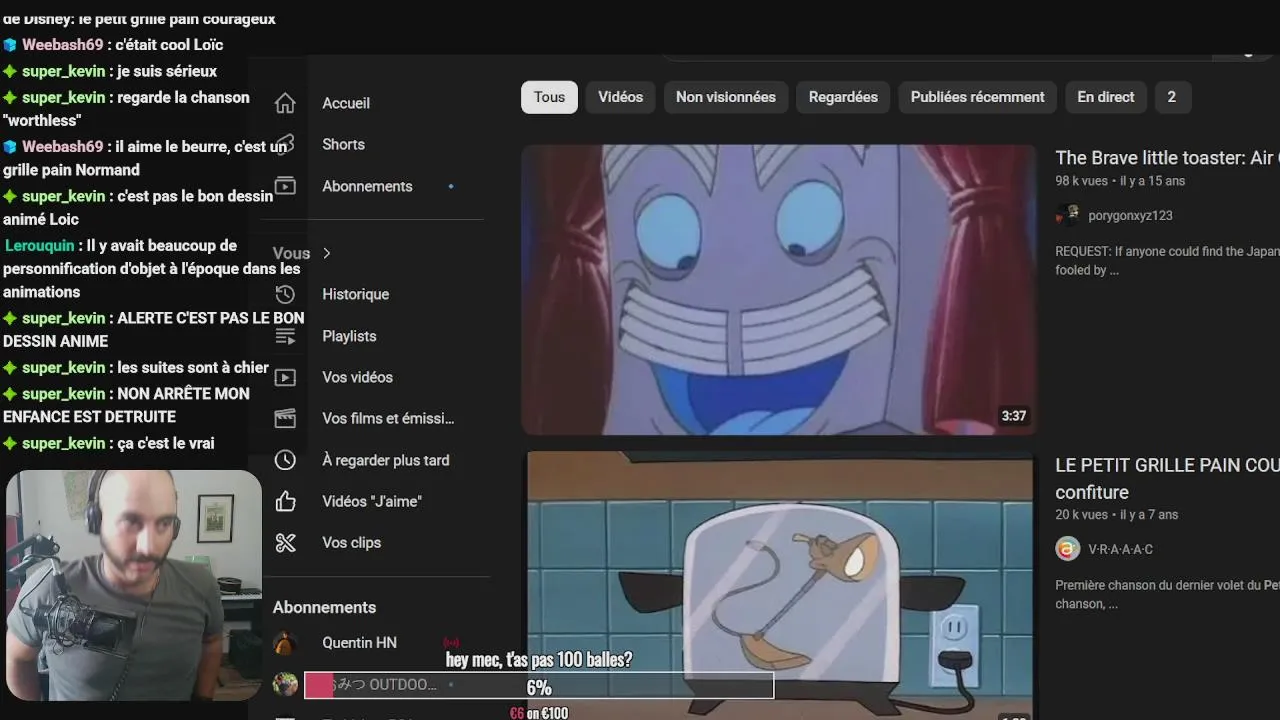Click chat message 'c'était cool Loïc'
This screenshot has width=1280, height=720.
169,44
